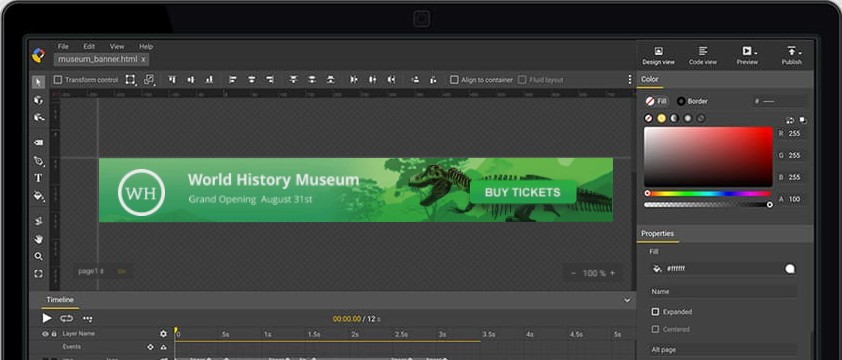The width and height of the screenshot is (842, 360).
Task: Open the page1 selector dropdown
Action: 91,271
